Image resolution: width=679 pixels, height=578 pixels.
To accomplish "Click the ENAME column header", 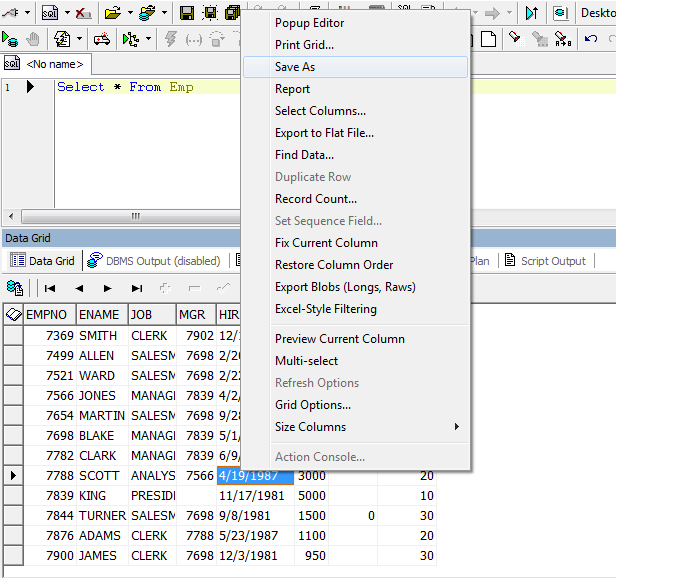I will (101, 315).
